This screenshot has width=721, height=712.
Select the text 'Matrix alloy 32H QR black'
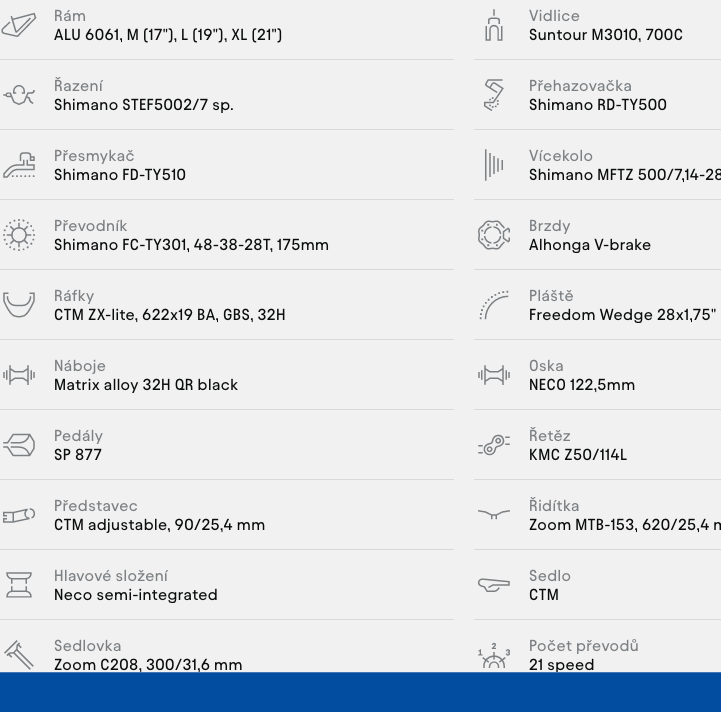[x=146, y=385]
